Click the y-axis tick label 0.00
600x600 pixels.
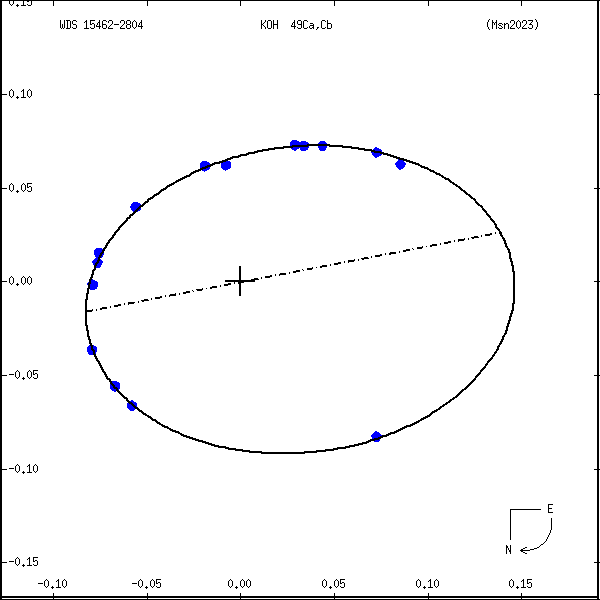click(x=20, y=281)
